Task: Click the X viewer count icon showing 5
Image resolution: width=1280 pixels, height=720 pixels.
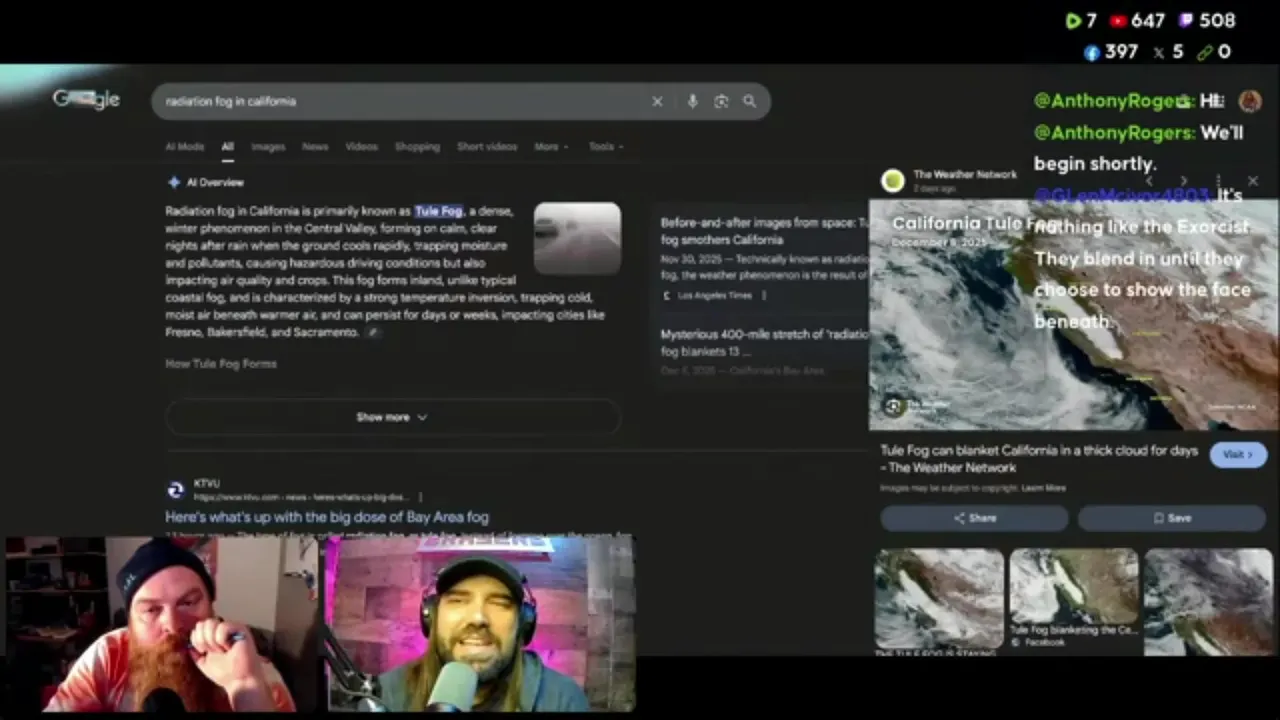Action: (1159, 52)
